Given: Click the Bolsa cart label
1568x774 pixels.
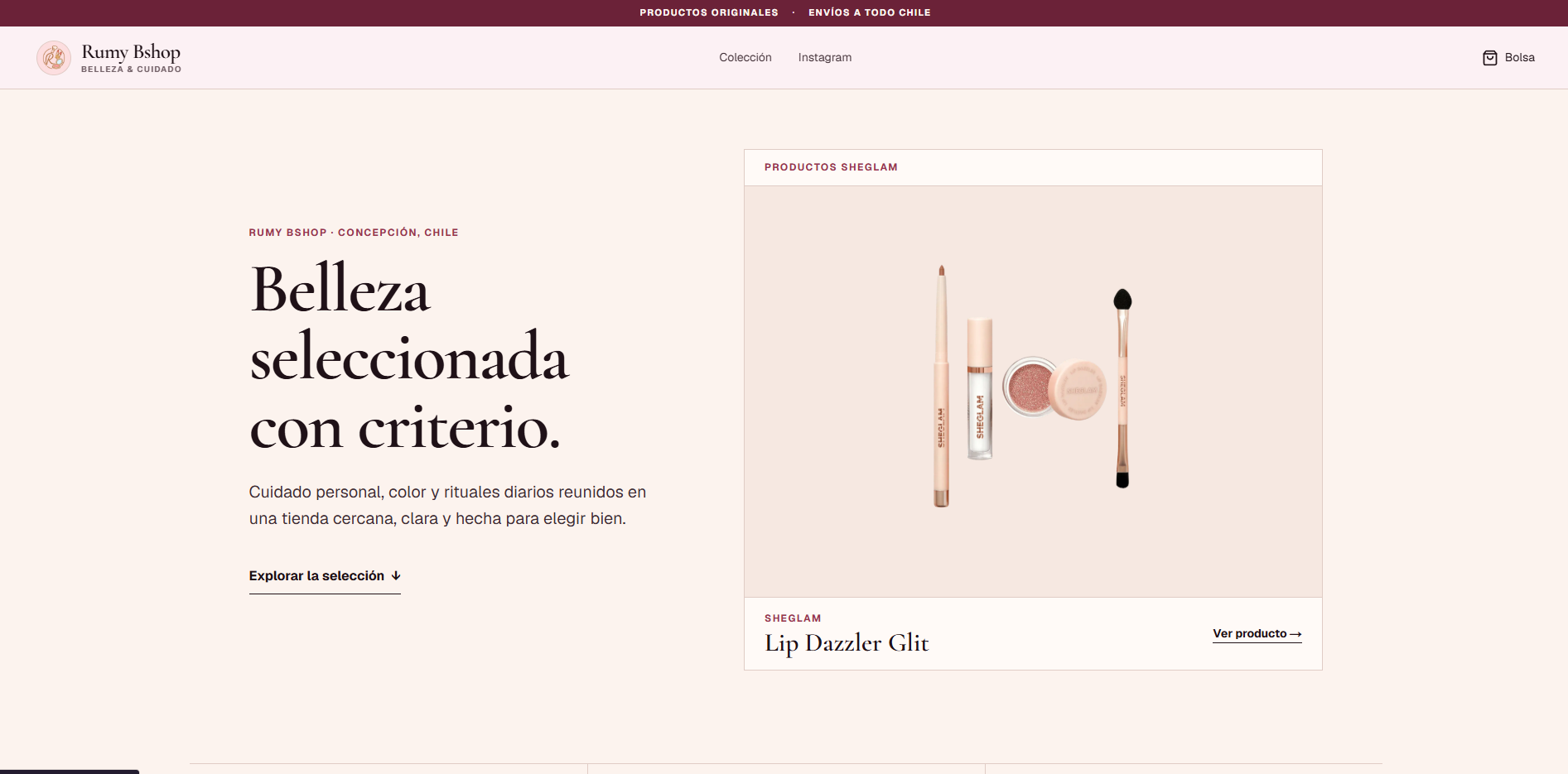Looking at the screenshot, I should click(x=1519, y=58).
